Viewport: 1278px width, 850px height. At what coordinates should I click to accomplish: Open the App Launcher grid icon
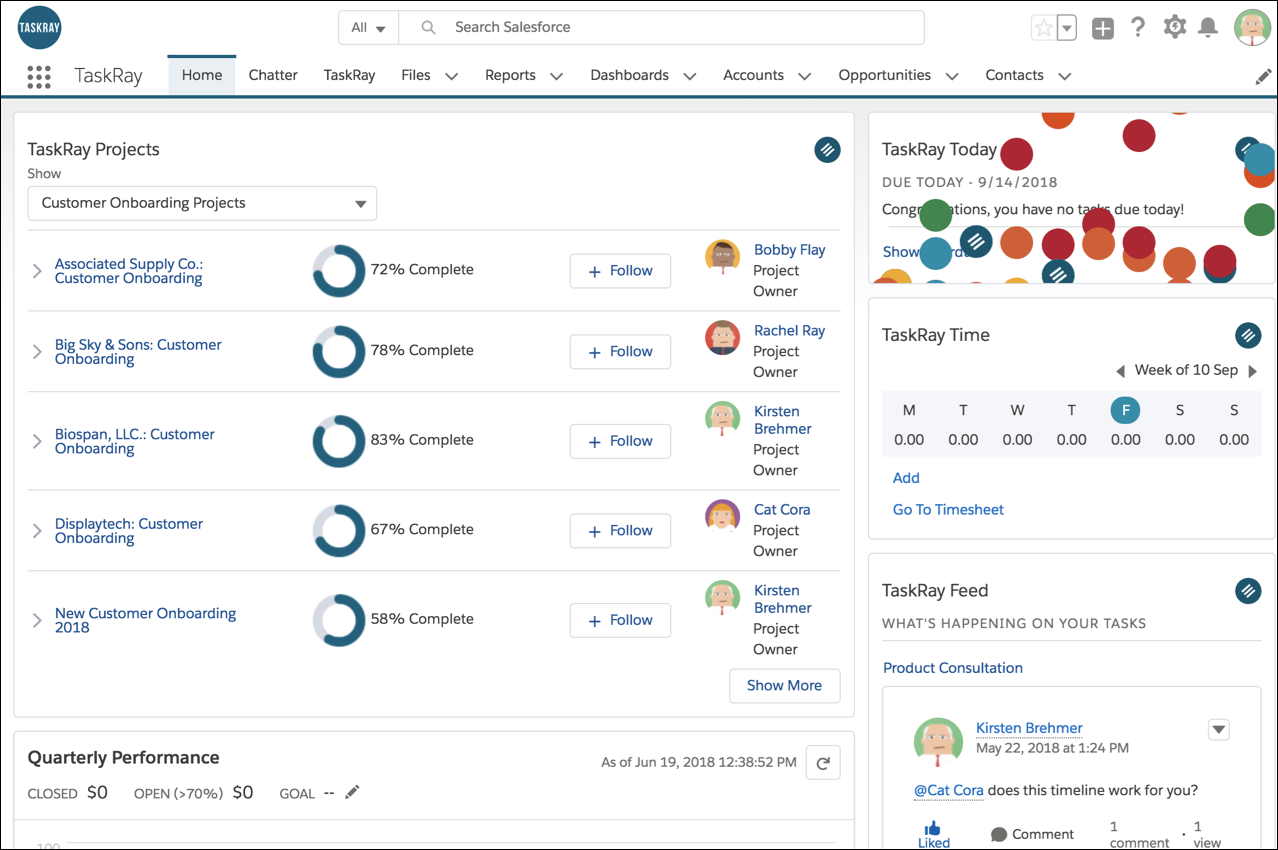click(39, 76)
